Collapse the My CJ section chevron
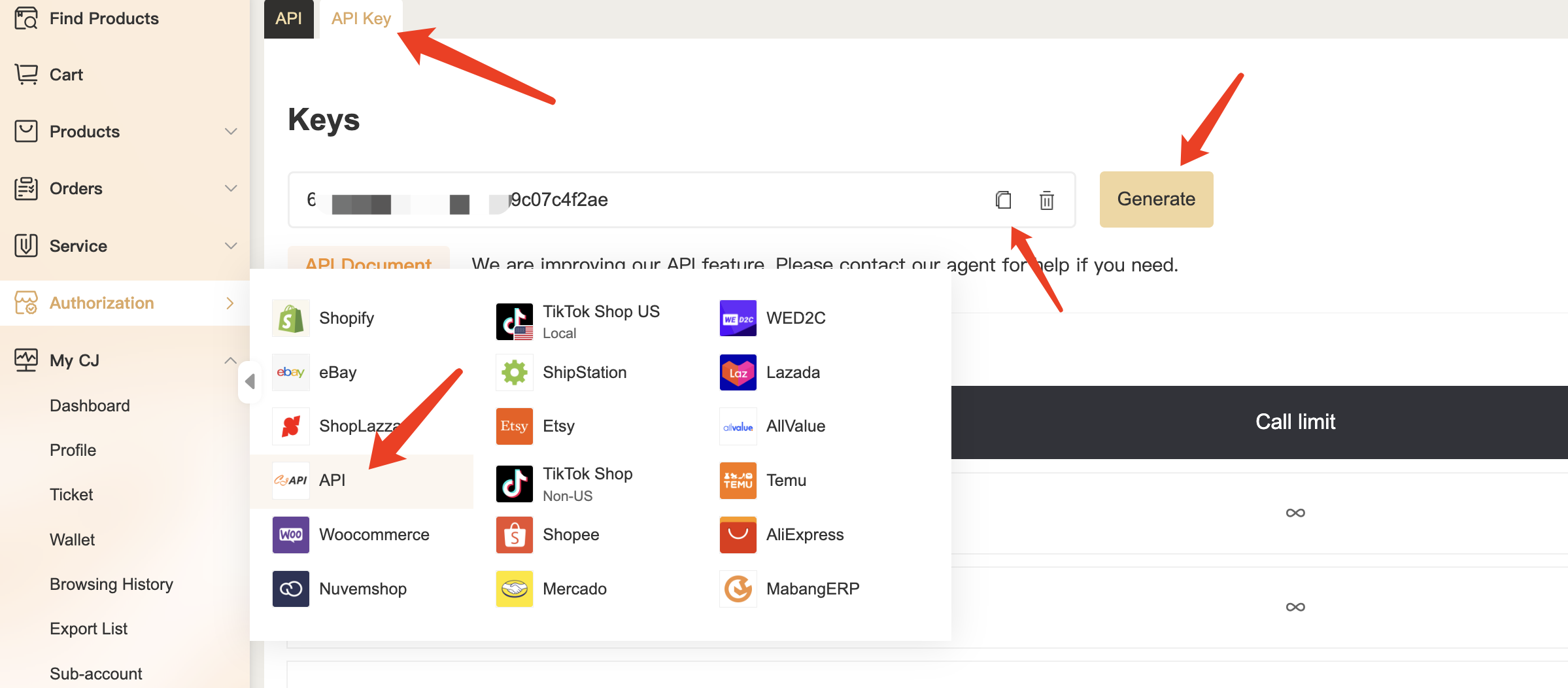This screenshot has width=1568, height=688. 231,360
